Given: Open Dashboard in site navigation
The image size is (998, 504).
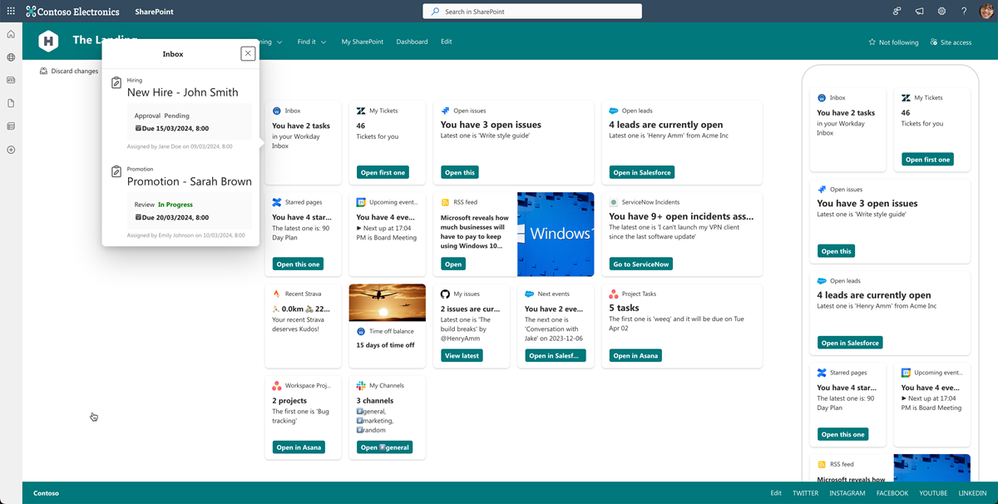Looking at the screenshot, I should (x=412, y=41).
